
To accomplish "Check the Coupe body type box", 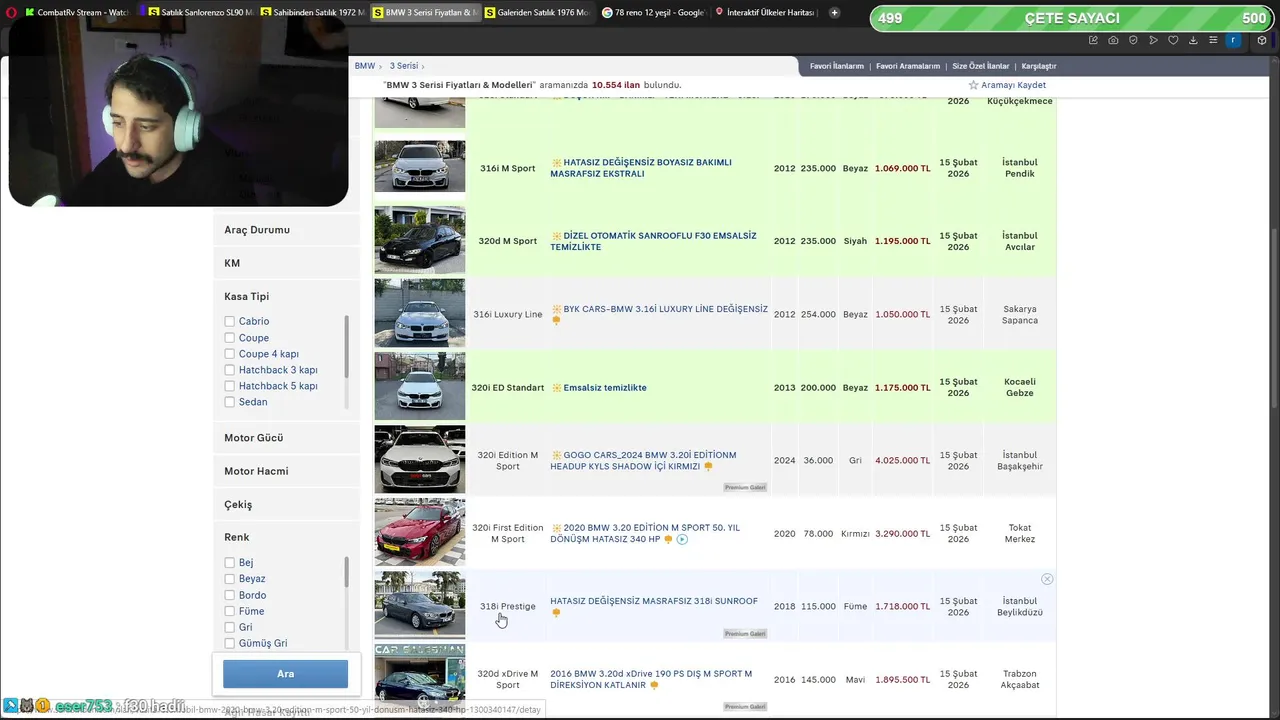I will 230,338.
